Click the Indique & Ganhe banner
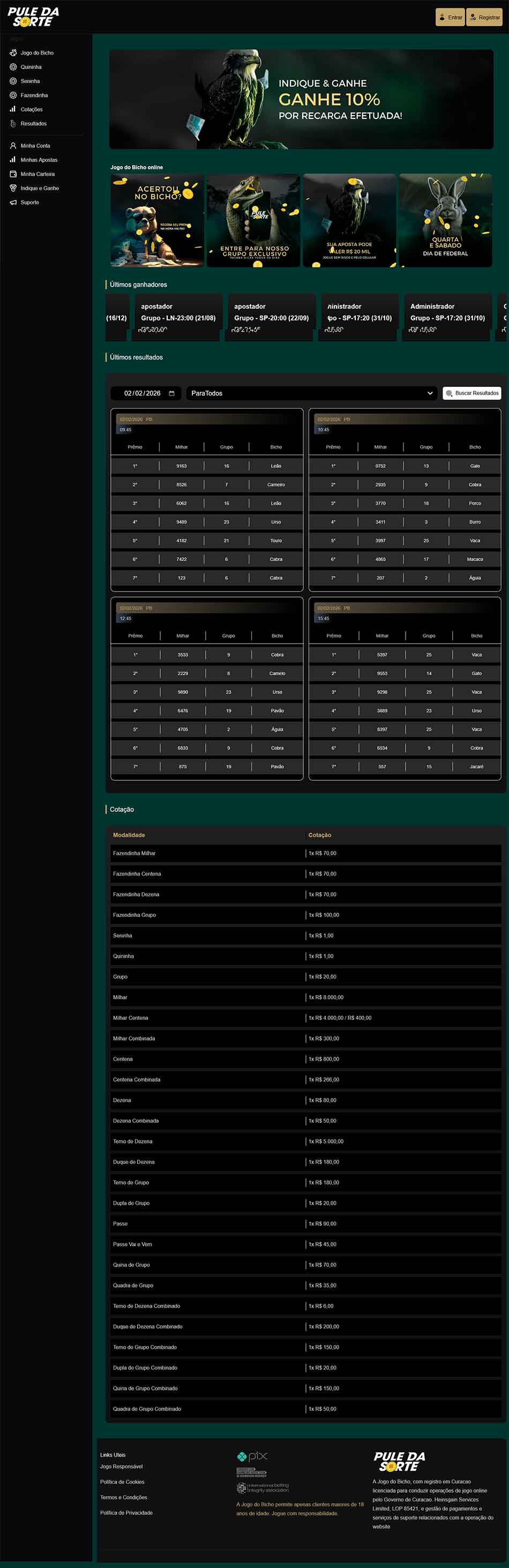 [x=301, y=99]
